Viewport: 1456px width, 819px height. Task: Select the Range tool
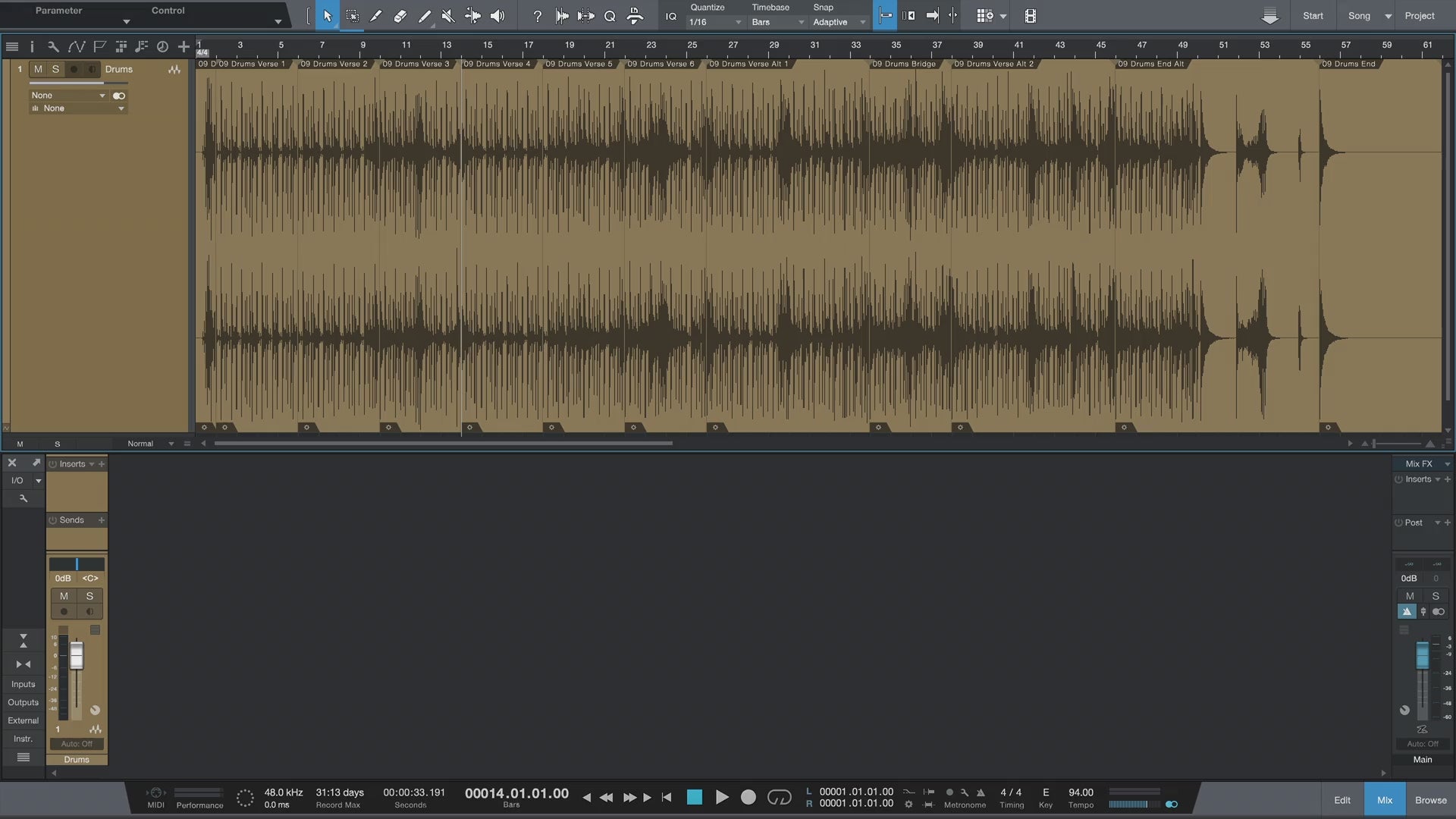tap(353, 16)
